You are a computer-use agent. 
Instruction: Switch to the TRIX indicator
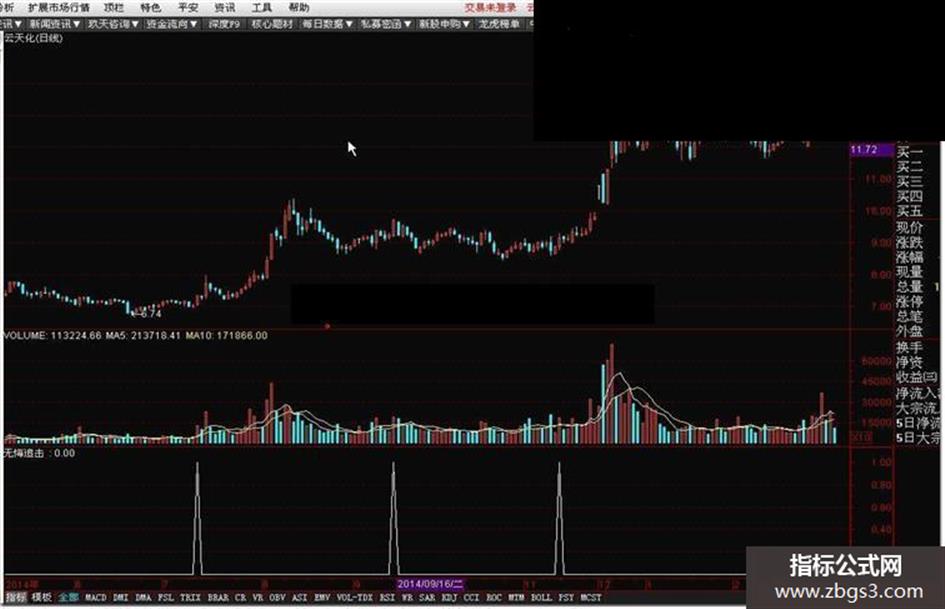[190, 597]
